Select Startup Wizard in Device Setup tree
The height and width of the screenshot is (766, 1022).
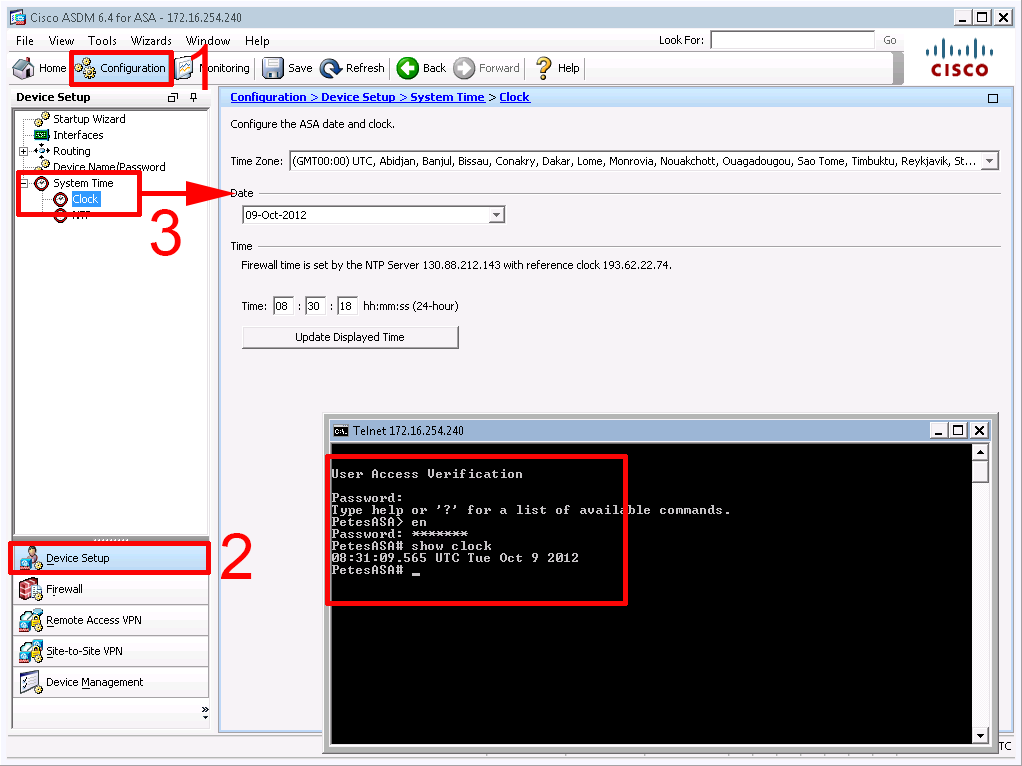[x=89, y=119]
